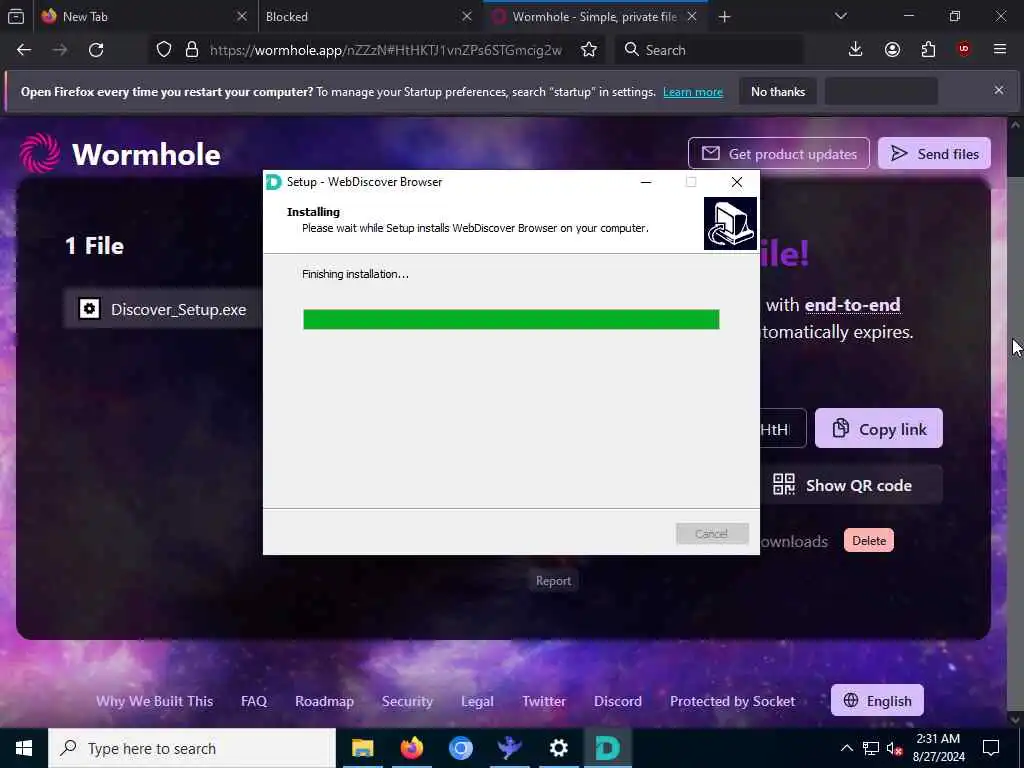
Task: Select the Discover_Setup.exe file entry
Action: click(x=163, y=309)
